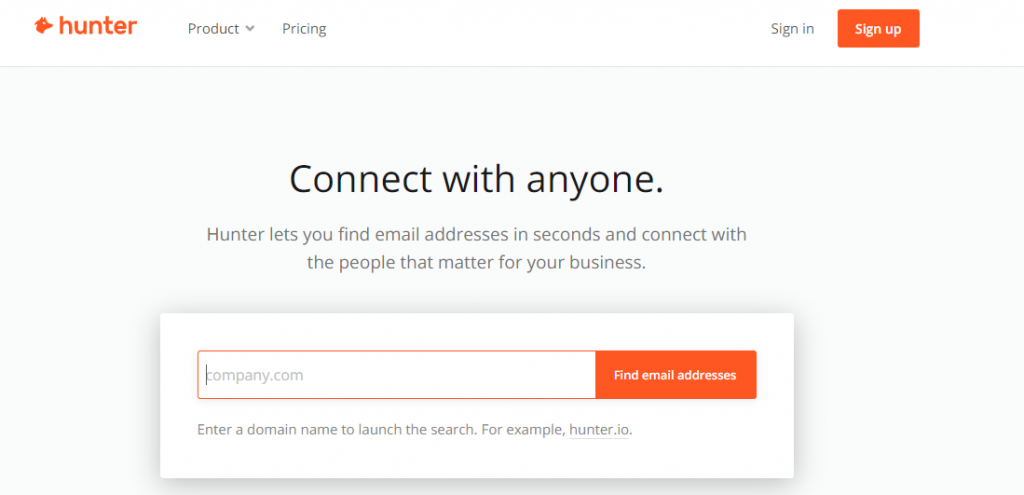The width and height of the screenshot is (1024, 495).
Task: Click the Find email addresses button
Action: 675,375
